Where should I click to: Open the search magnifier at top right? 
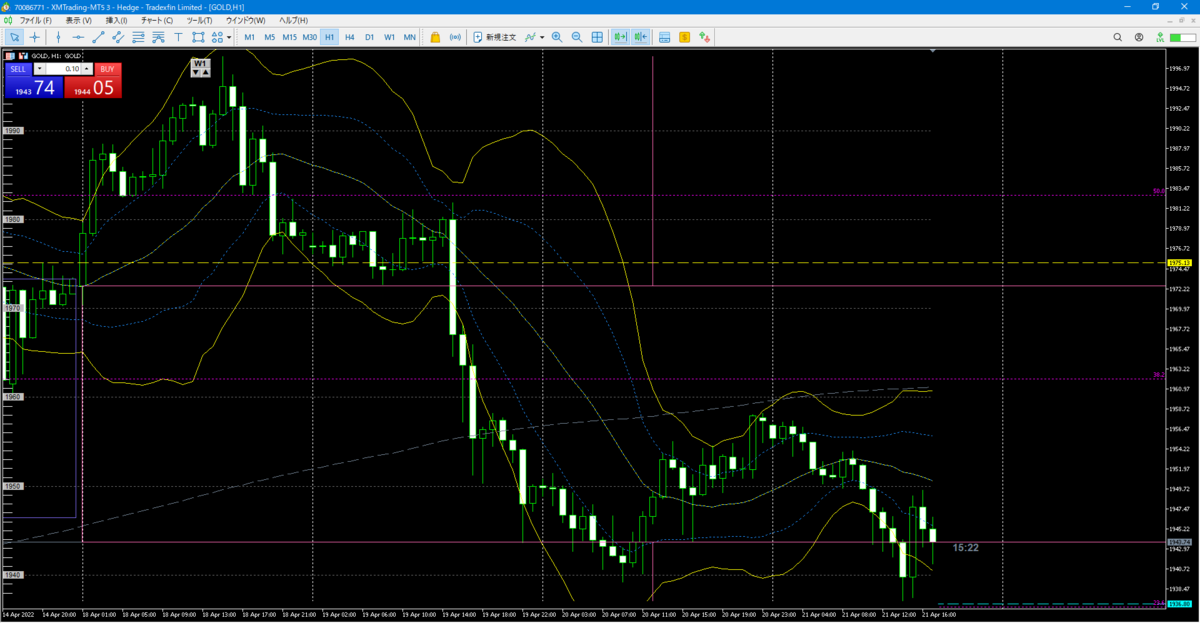pos(1118,37)
